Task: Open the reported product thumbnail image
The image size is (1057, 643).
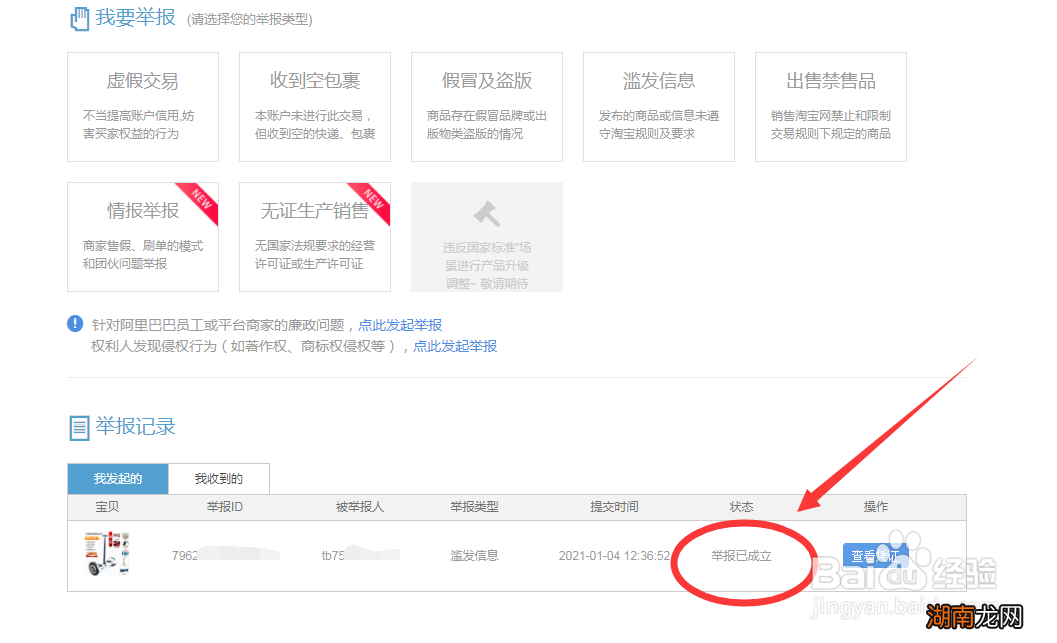Action: [106, 554]
